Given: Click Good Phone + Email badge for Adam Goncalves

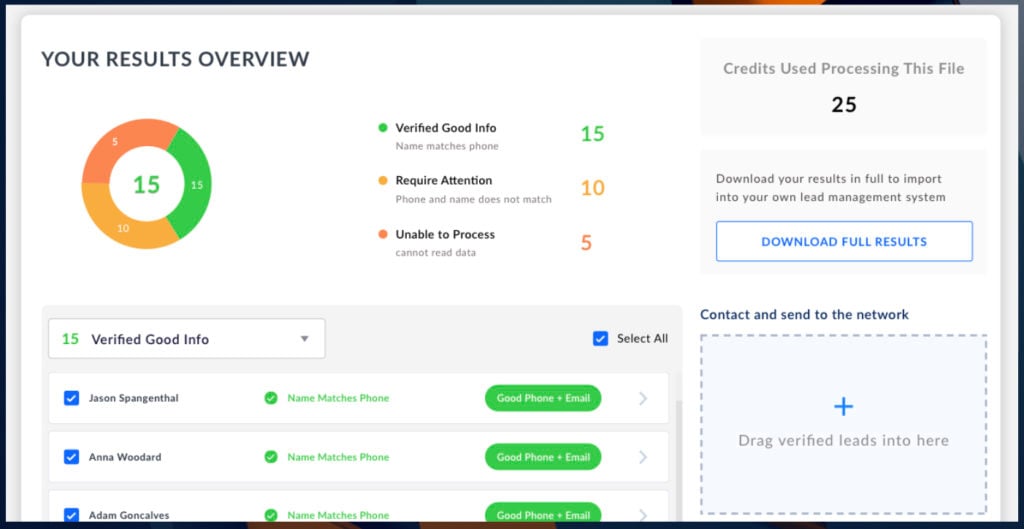Looking at the screenshot, I should (543, 513).
